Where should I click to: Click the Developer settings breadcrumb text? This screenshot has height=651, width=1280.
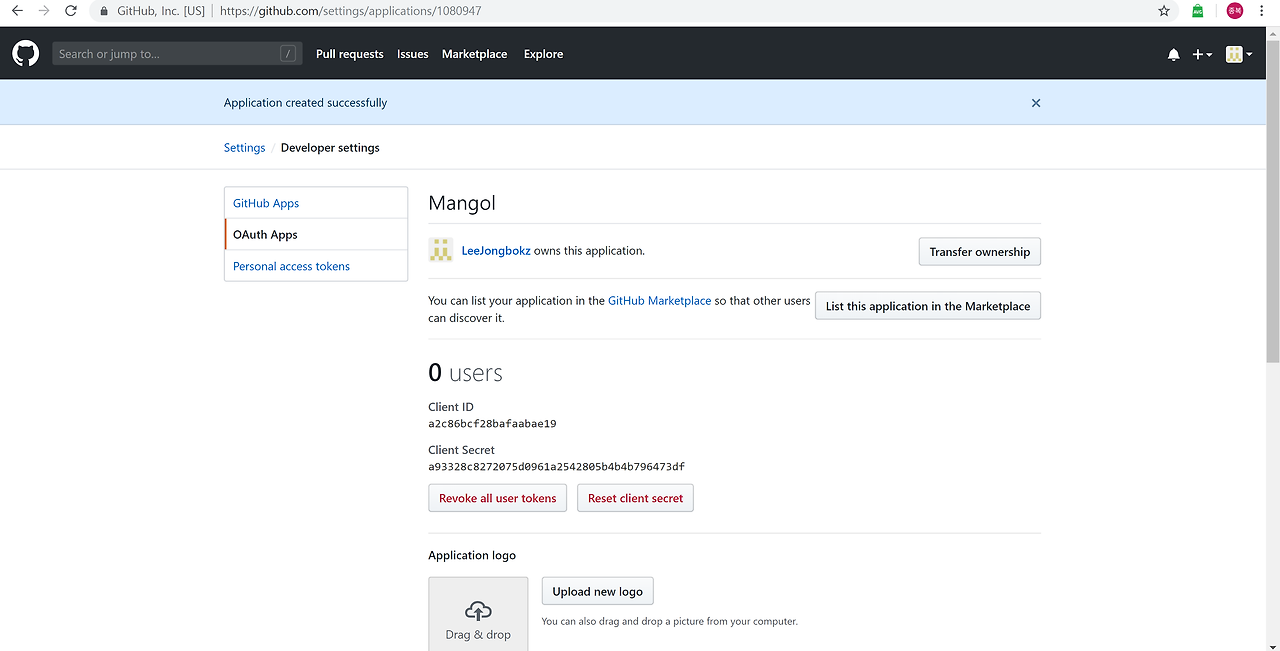tap(330, 148)
